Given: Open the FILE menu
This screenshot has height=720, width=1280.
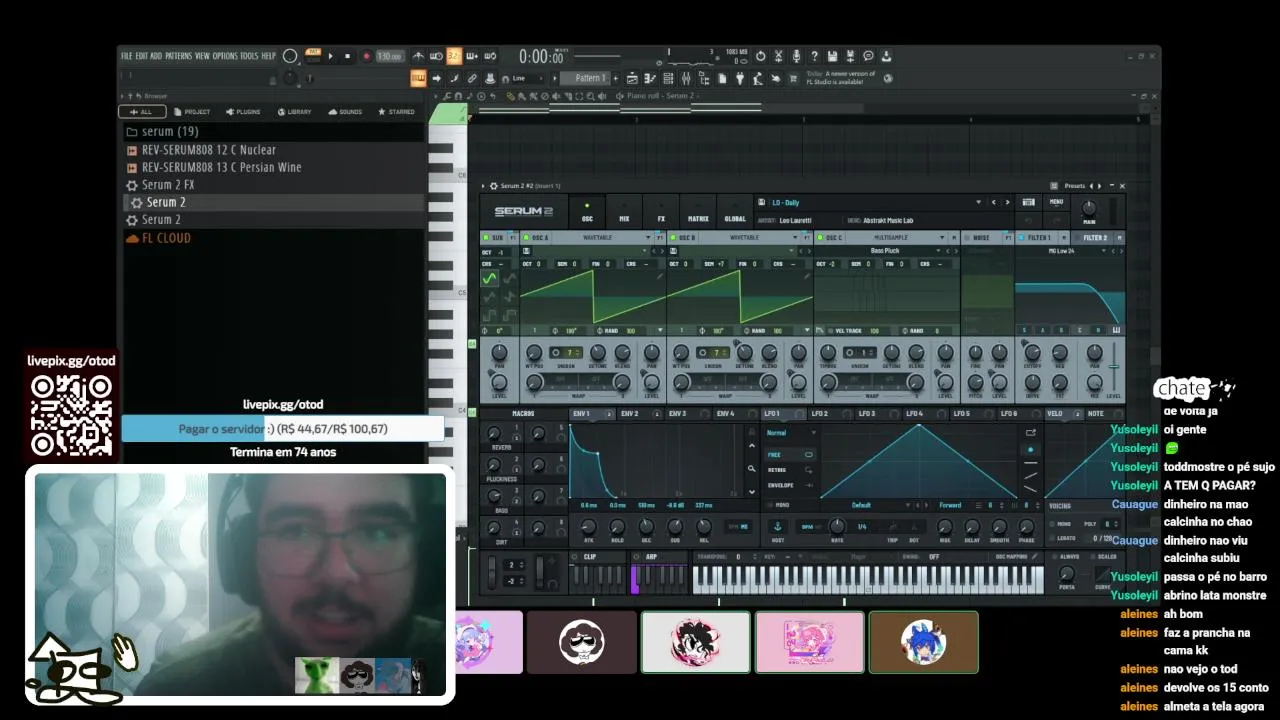Looking at the screenshot, I should click(126, 56).
